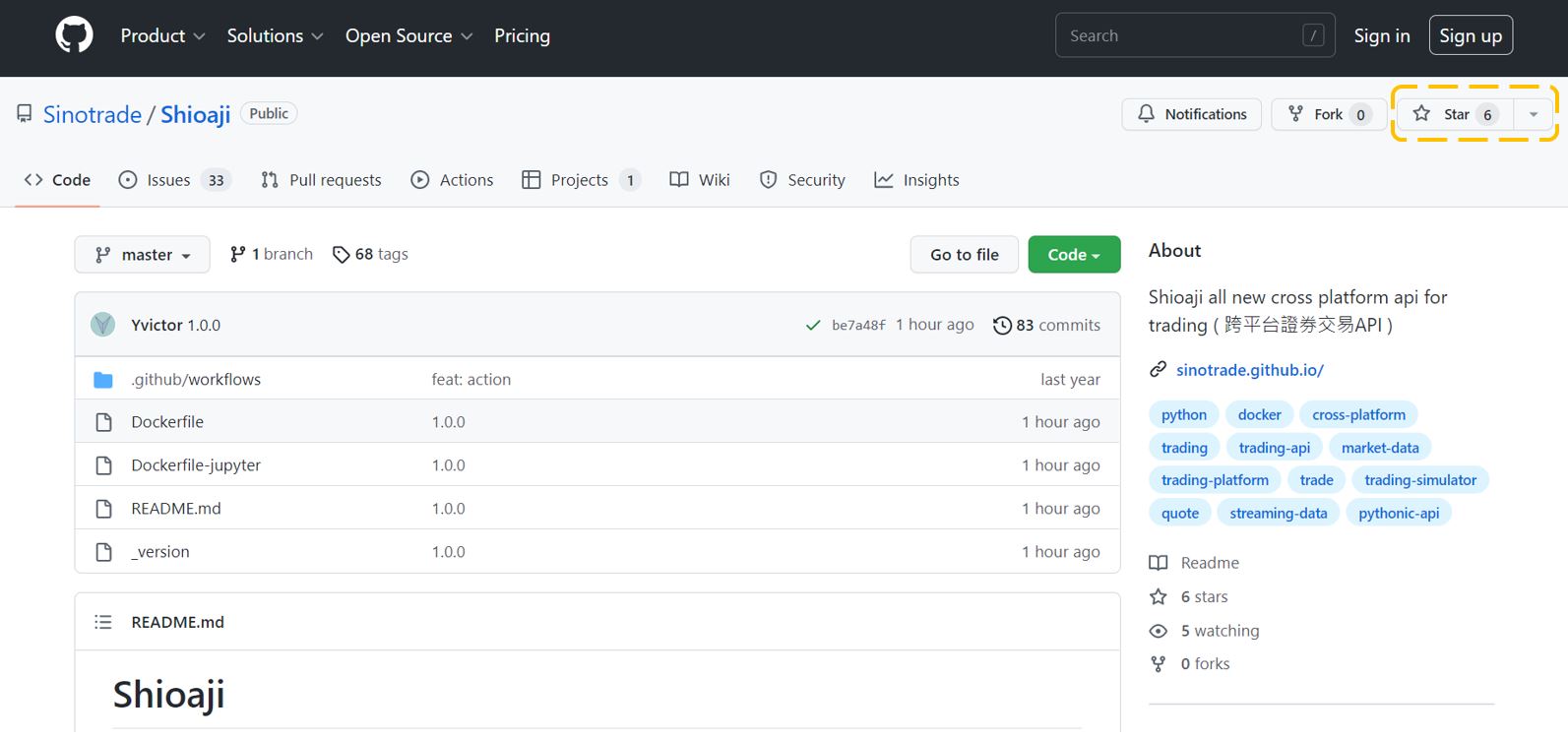Select the python topic tag
This screenshot has height=739, width=1568.
point(1184,415)
